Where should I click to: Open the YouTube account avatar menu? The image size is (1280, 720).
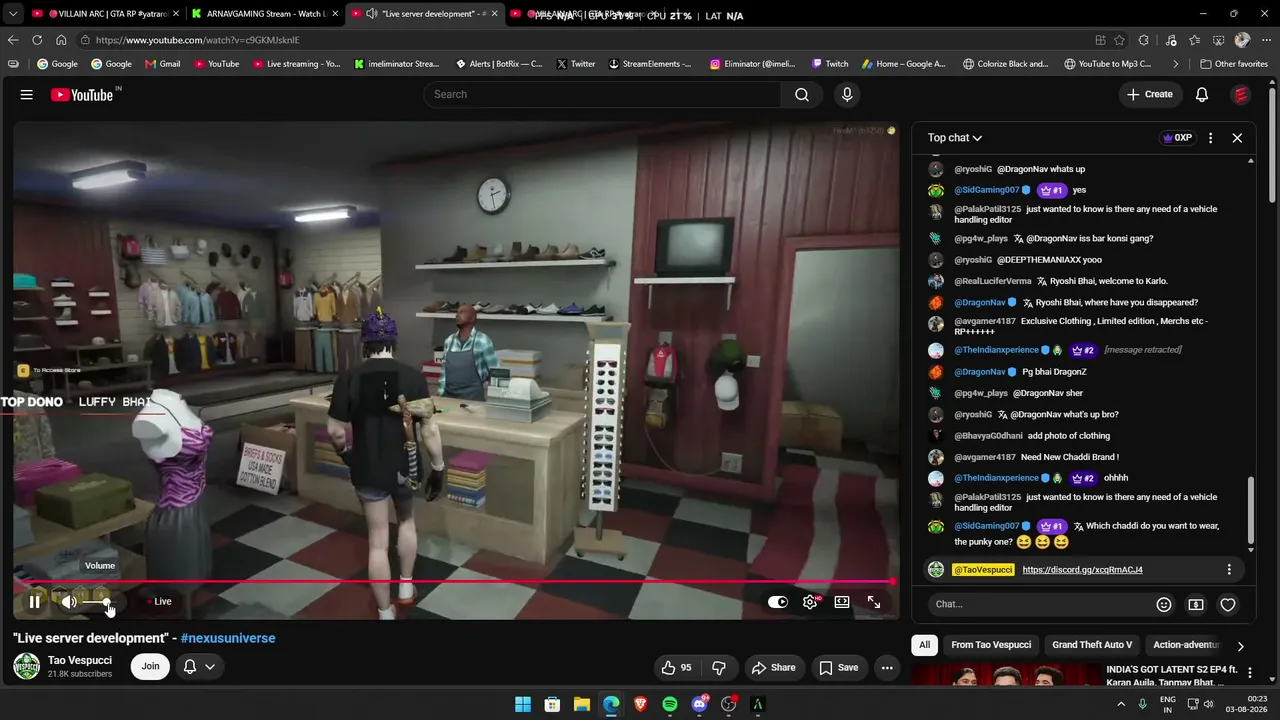[1241, 94]
